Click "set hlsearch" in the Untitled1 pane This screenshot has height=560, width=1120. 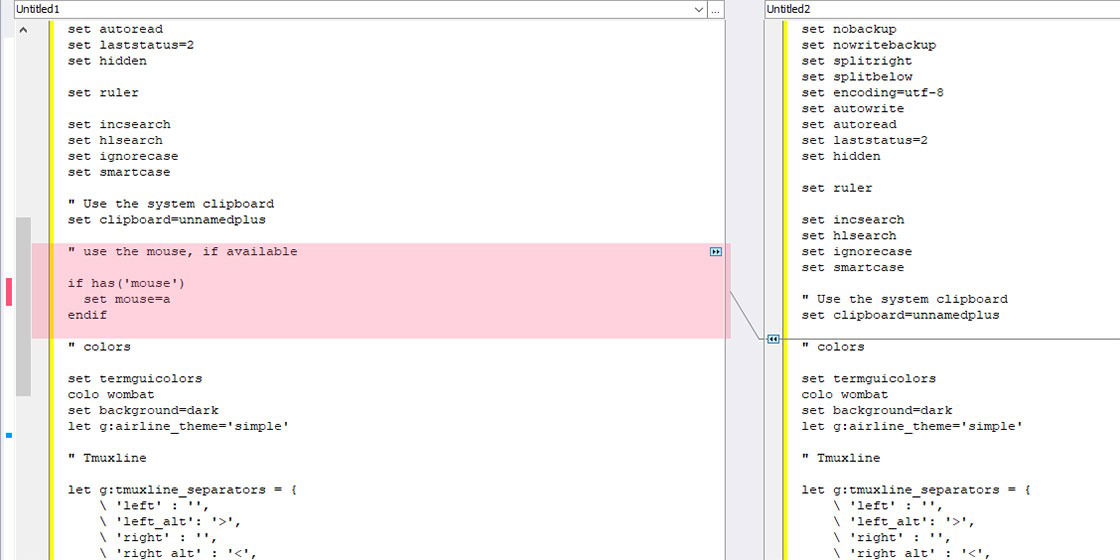(116, 140)
